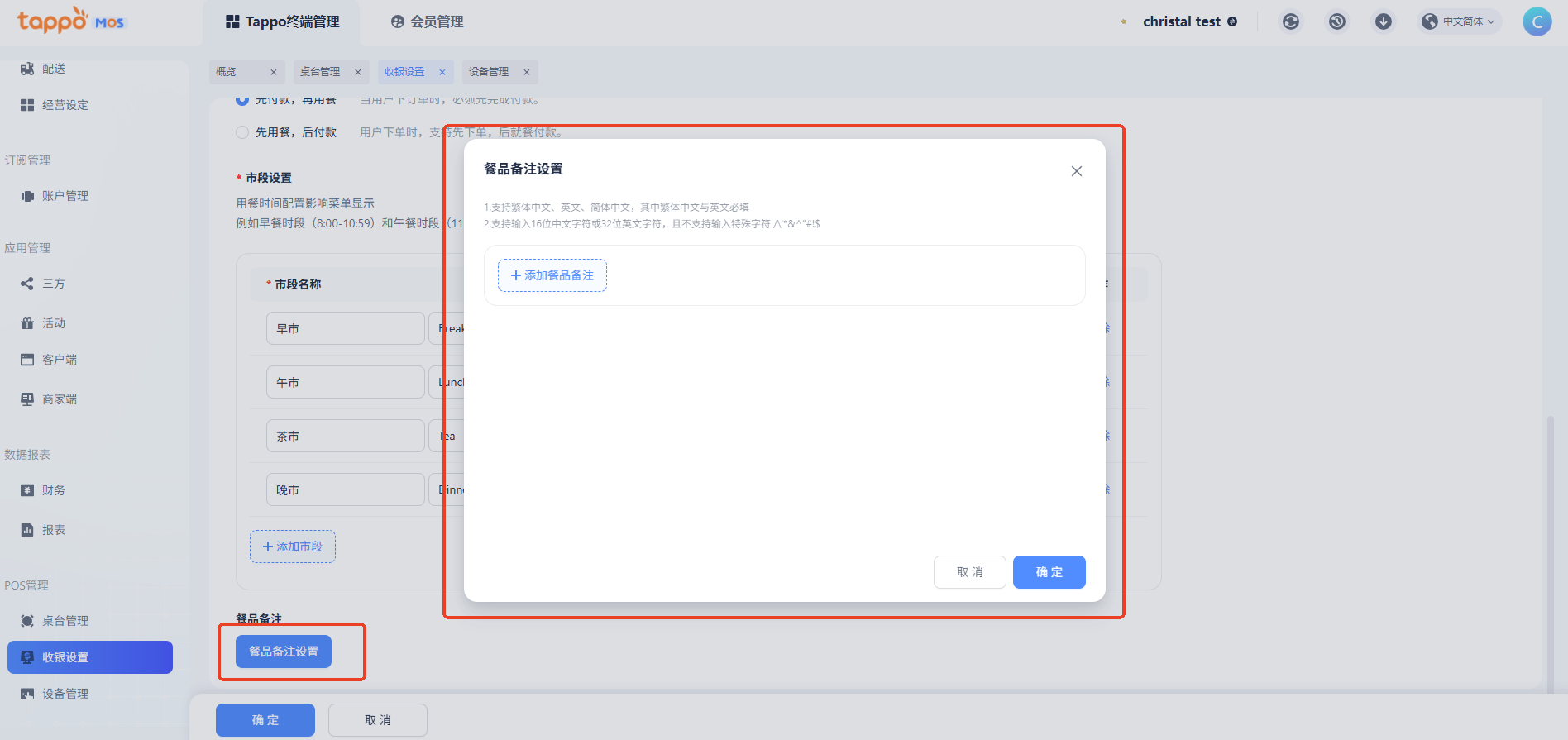Switch to the 会员管理 top menu

pos(428,21)
